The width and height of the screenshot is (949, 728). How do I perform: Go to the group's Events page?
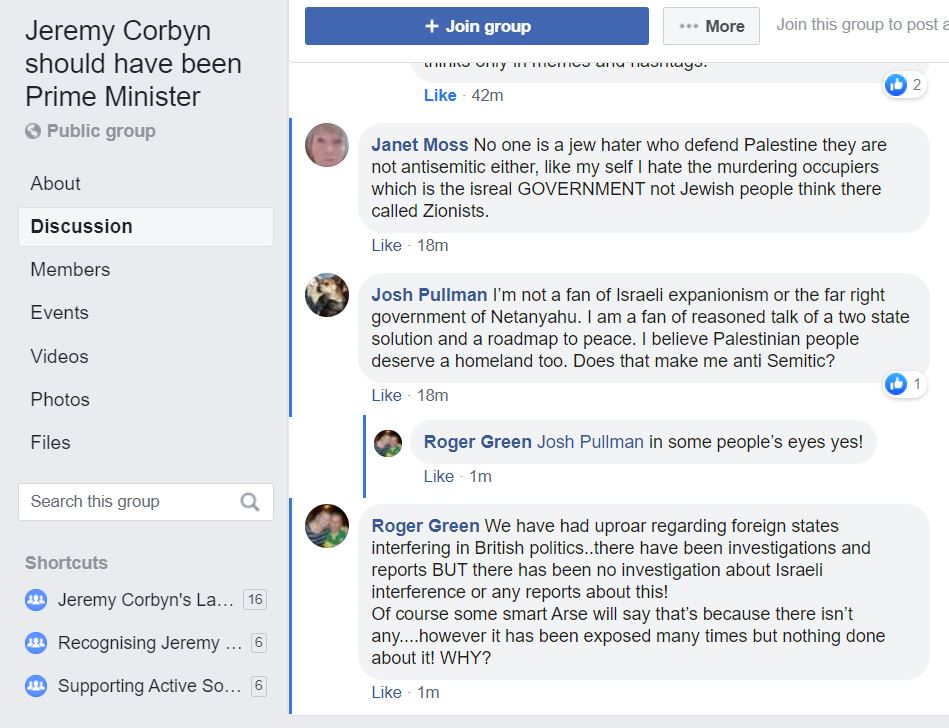click(59, 313)
